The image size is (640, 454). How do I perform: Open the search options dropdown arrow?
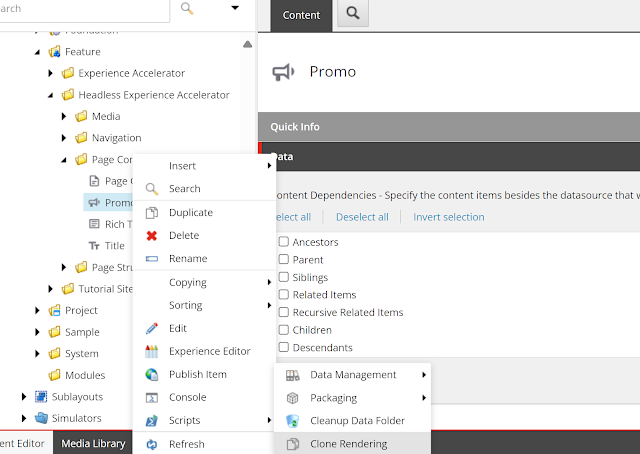click(x=235, y=8)
